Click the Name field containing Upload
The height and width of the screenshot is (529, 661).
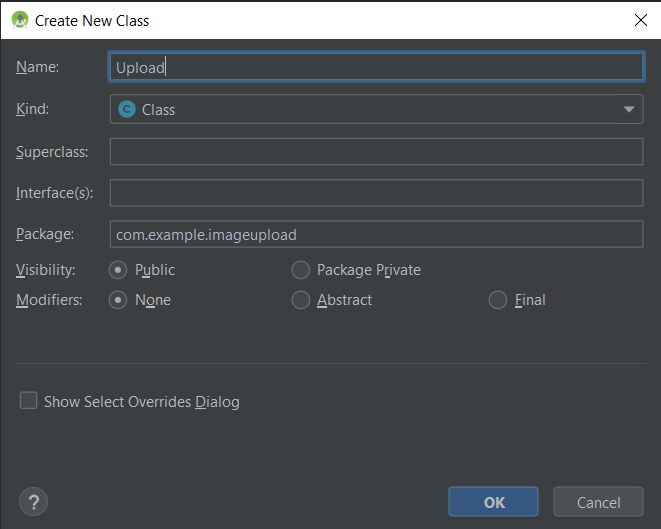click(375, 67)
